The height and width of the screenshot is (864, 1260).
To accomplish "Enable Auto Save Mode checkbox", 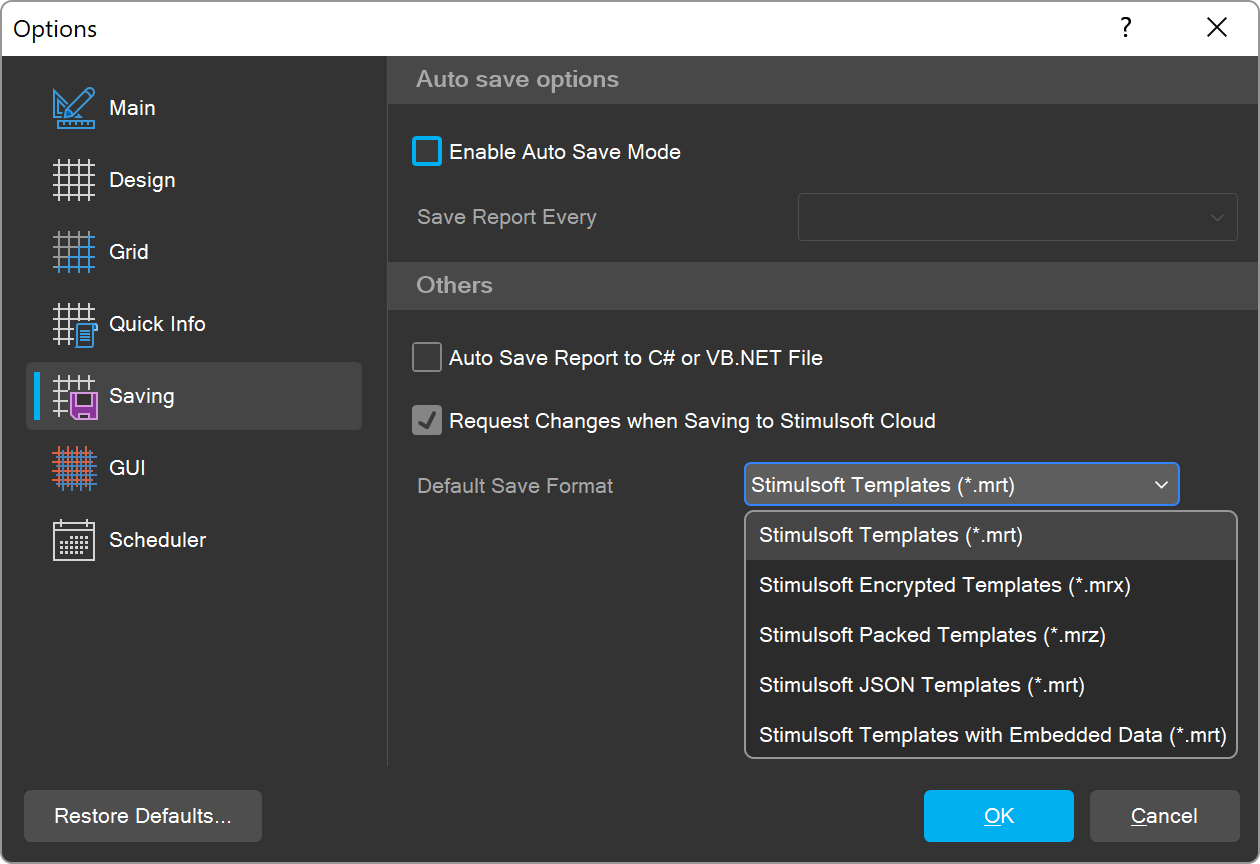I will pyautogui.click(x=427, y=152).
